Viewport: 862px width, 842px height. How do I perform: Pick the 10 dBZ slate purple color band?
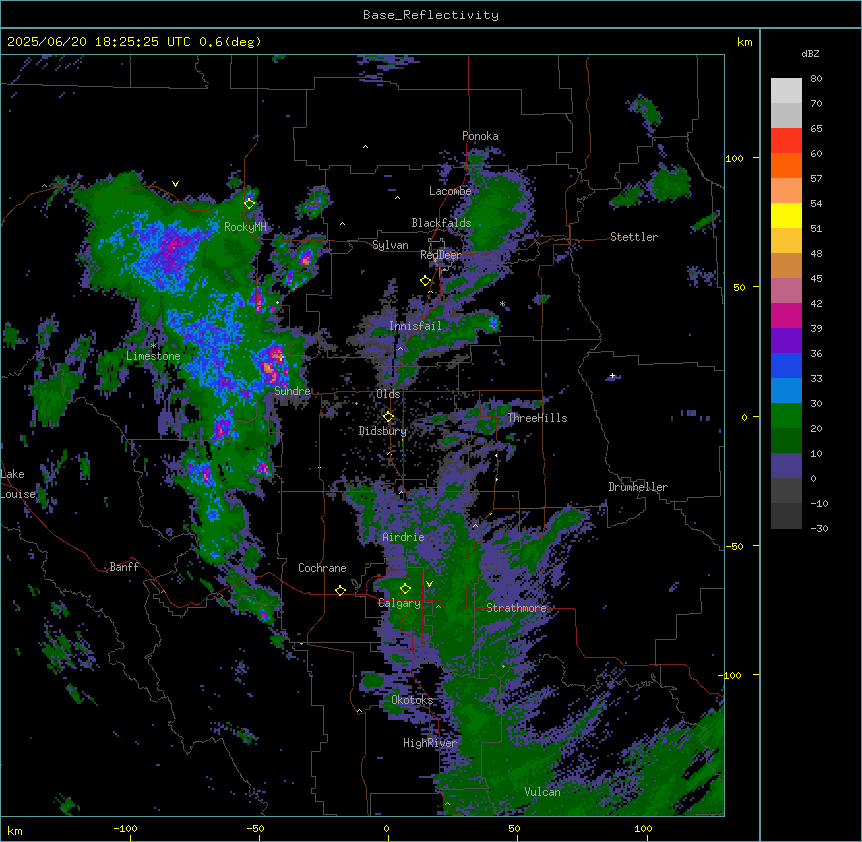[786, 466]
